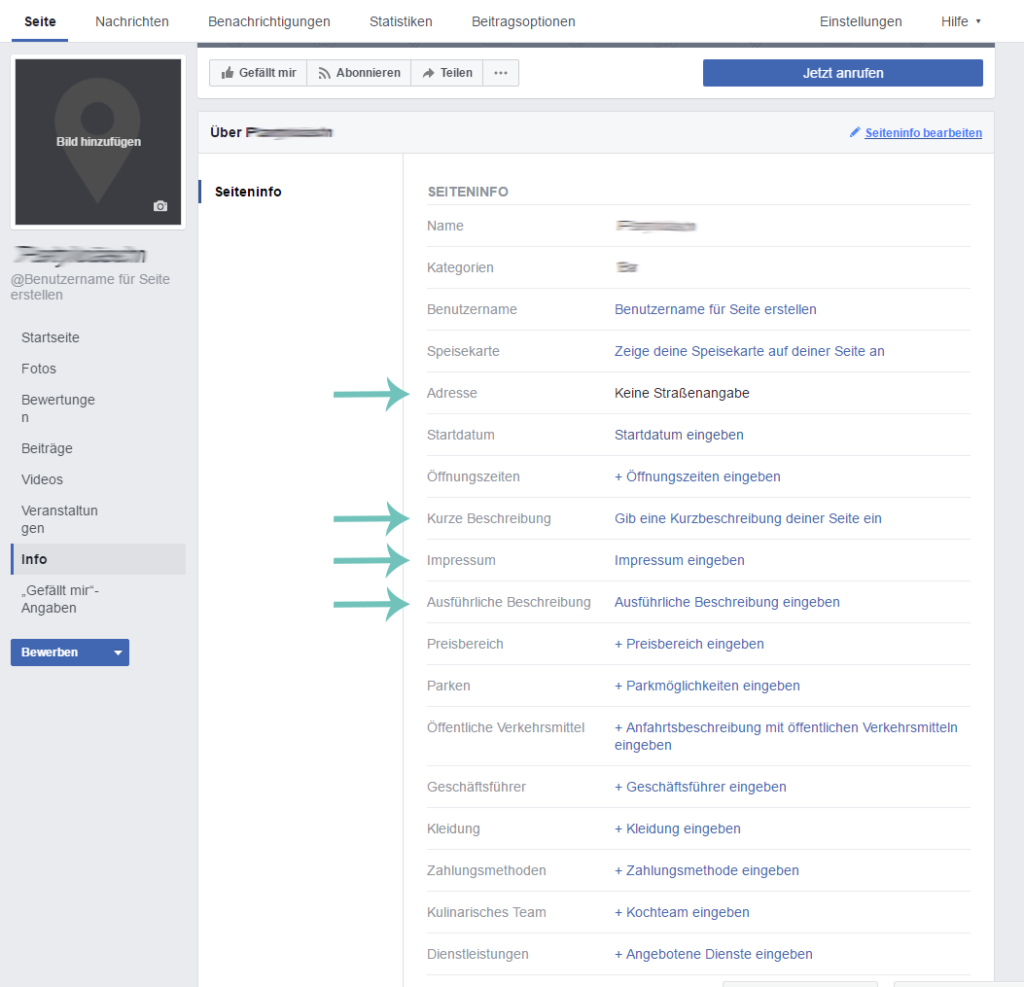Like the page with Gefällt mir button
This screenshot has height=987, width=1024.
click(259, 73)
